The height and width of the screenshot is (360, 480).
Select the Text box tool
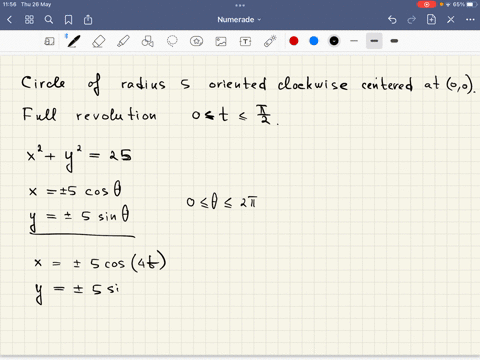[245, 41]
